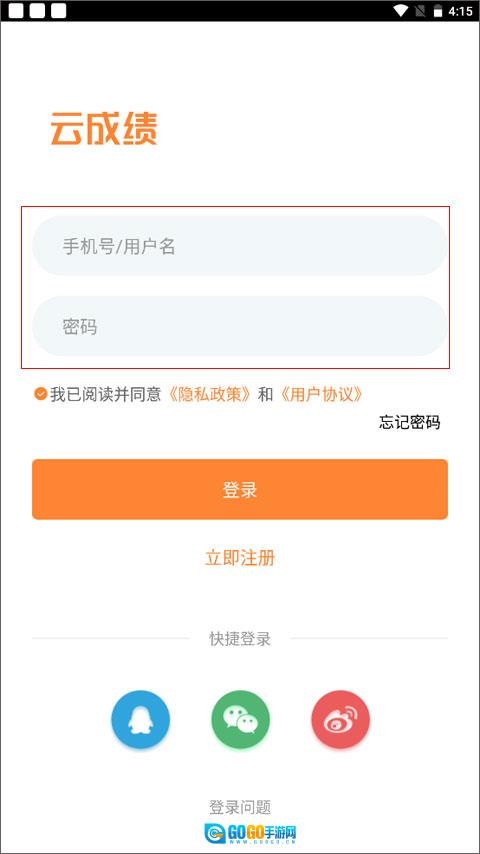Tap the 4:15 clock in status bar
Viewport: 480px width, 854px height.
click(460, 11)
